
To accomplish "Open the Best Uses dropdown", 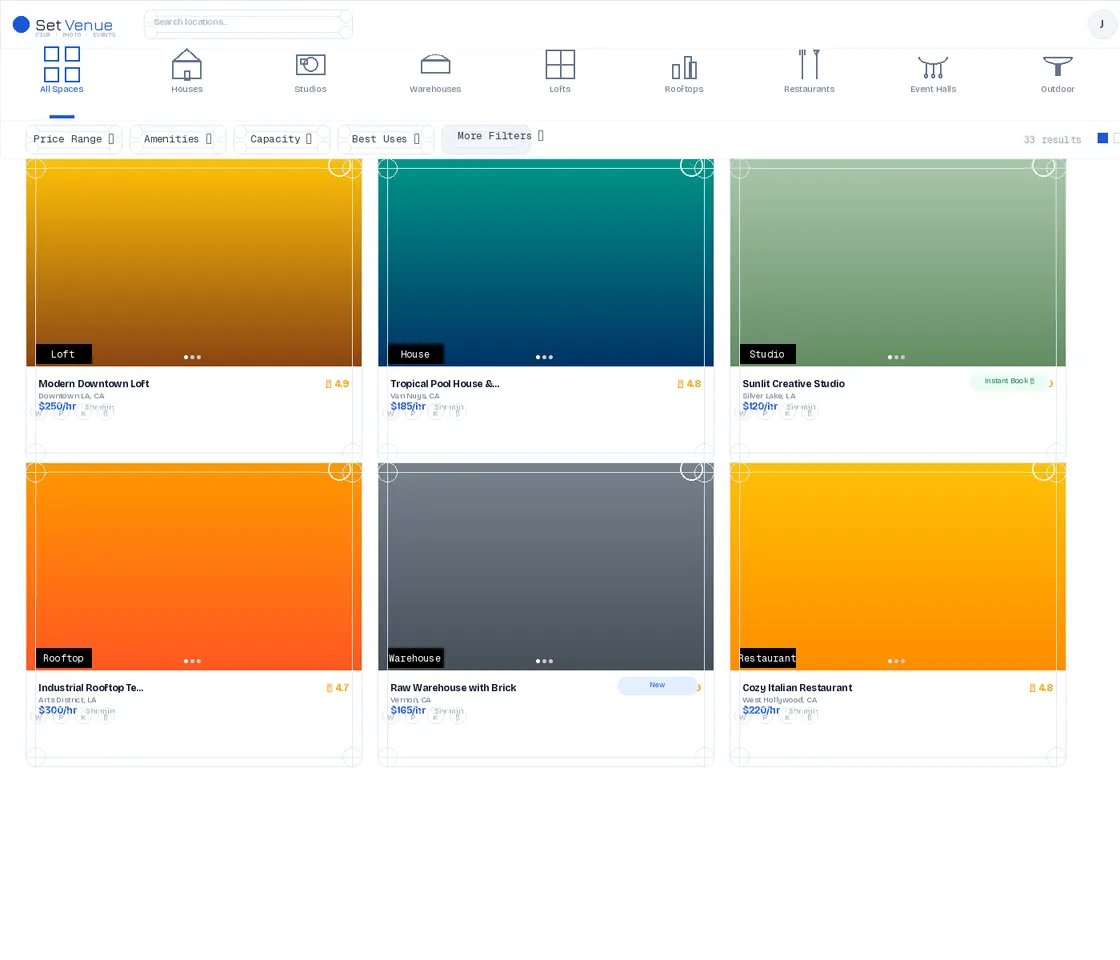I will pyautogui.click(x=386, y=139).
